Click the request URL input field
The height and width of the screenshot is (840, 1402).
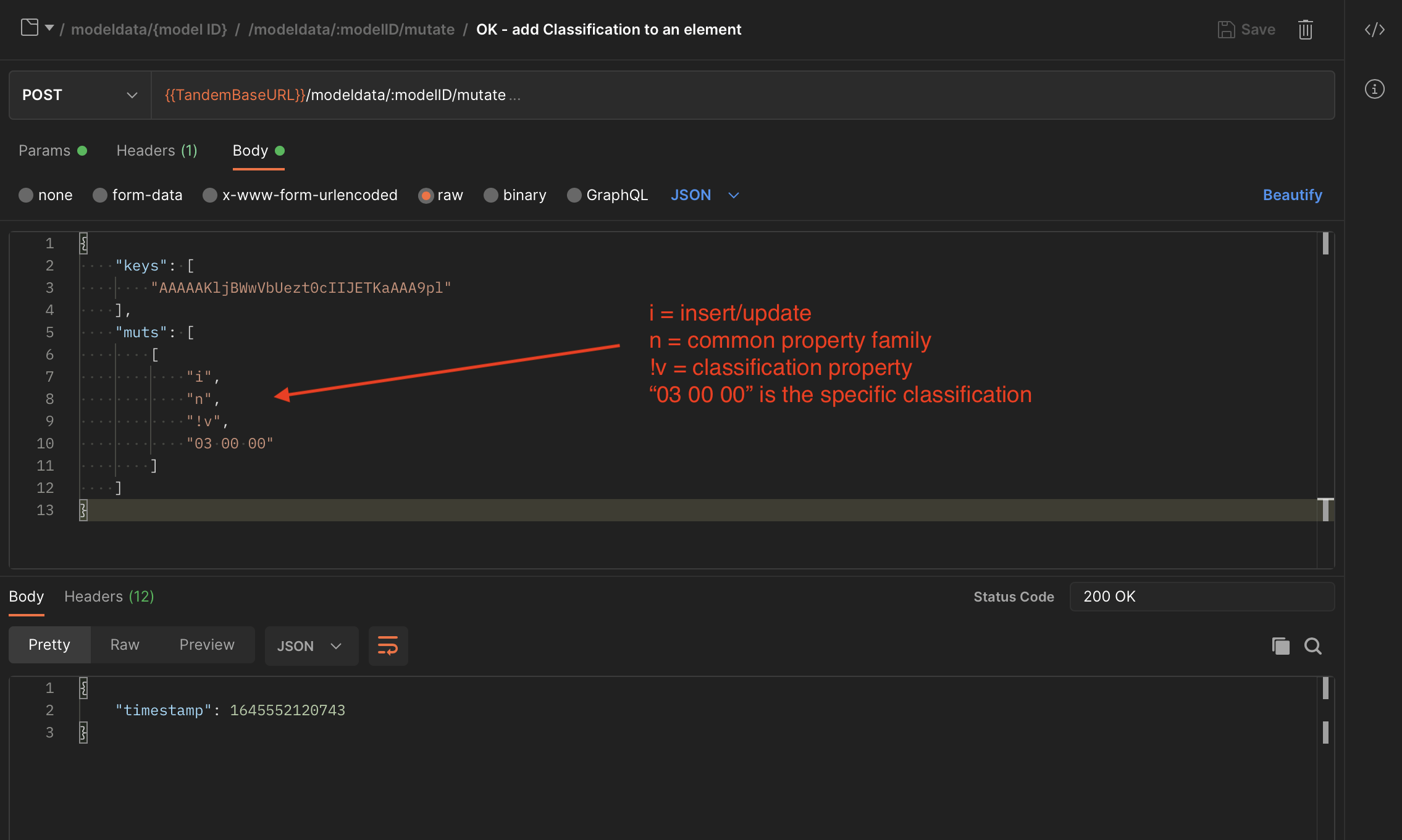[x=742, y=95]
